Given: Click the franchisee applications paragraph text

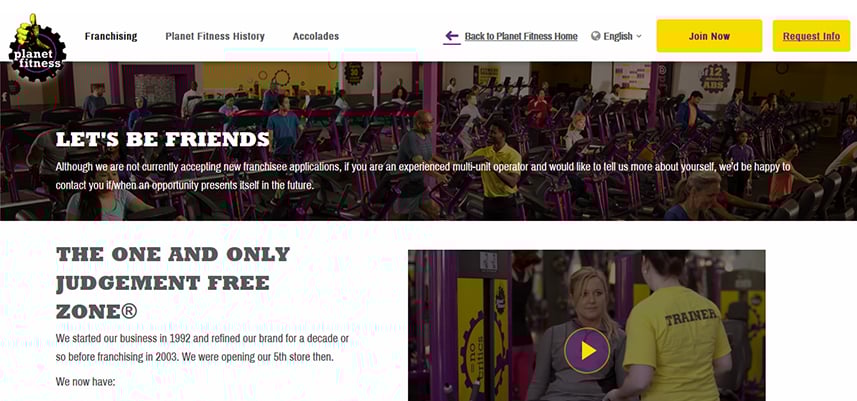Looking at the screenshot, I should click(423, 175).
